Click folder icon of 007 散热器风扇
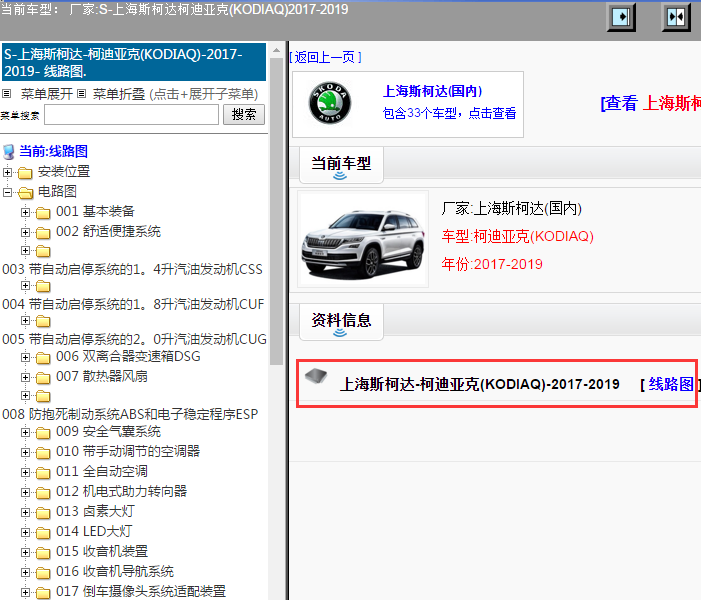Screen dimensions: 701x600 (x=43, y=378)
